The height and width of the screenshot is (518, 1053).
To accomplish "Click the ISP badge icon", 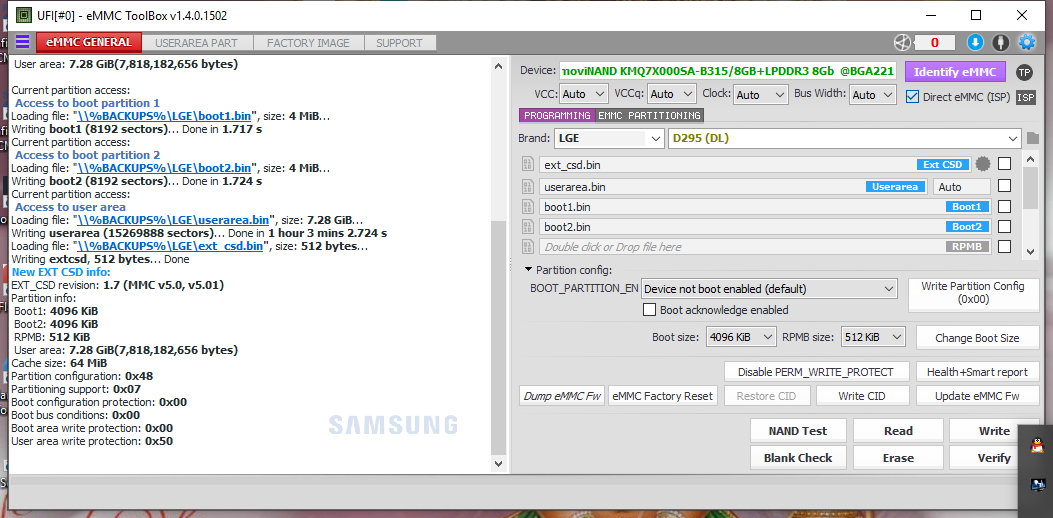I will pyautogui.click(x=1025, y=97).
